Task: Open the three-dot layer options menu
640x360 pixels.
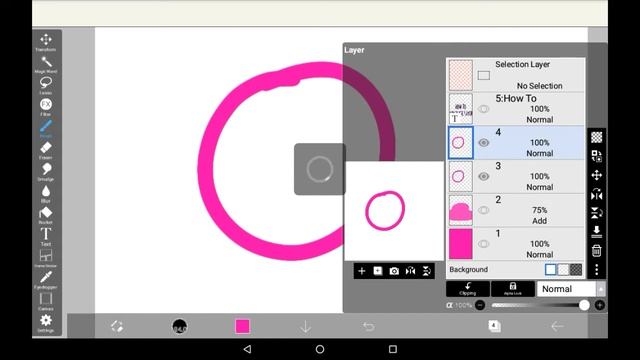Action: point(597,269)
